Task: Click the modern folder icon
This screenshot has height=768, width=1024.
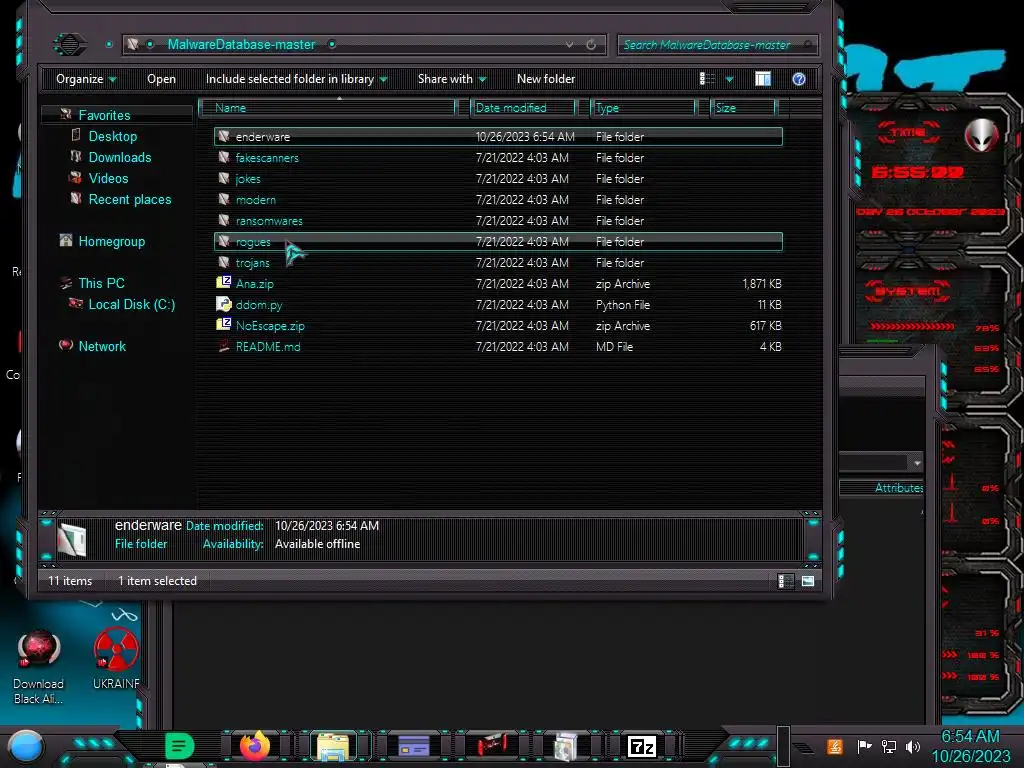Action: 224,199
